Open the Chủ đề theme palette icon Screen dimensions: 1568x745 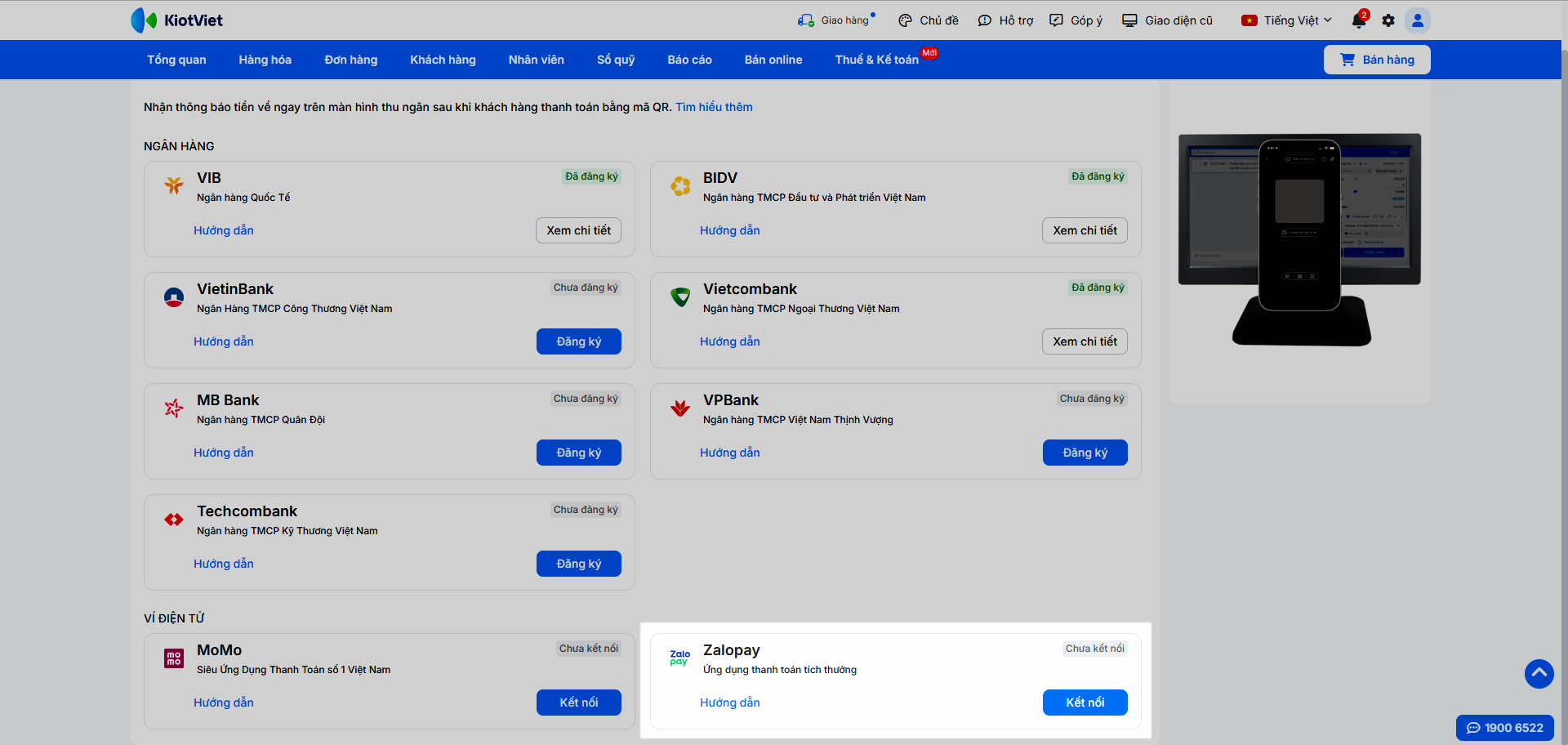[905, 20]
